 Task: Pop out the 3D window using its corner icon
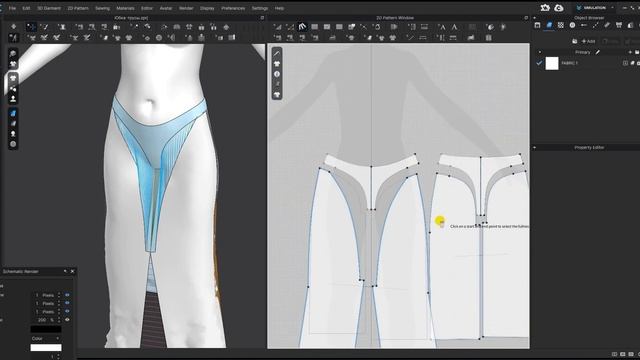(262, 18)
